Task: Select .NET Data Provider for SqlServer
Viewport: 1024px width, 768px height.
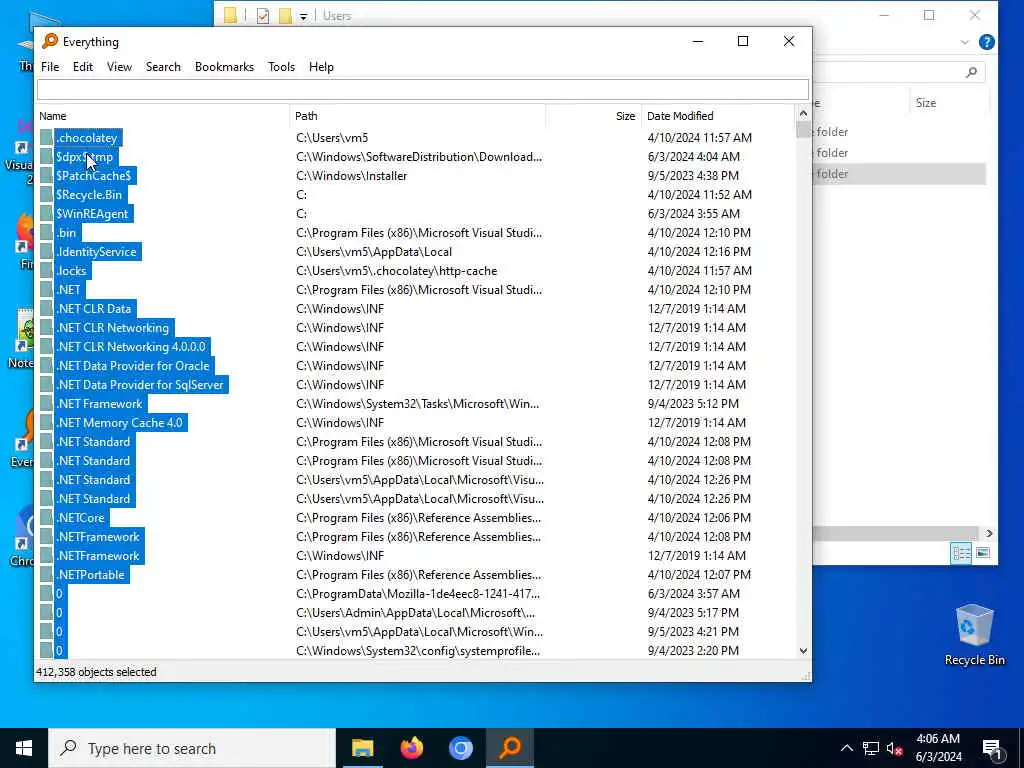Action: point(140,385)
